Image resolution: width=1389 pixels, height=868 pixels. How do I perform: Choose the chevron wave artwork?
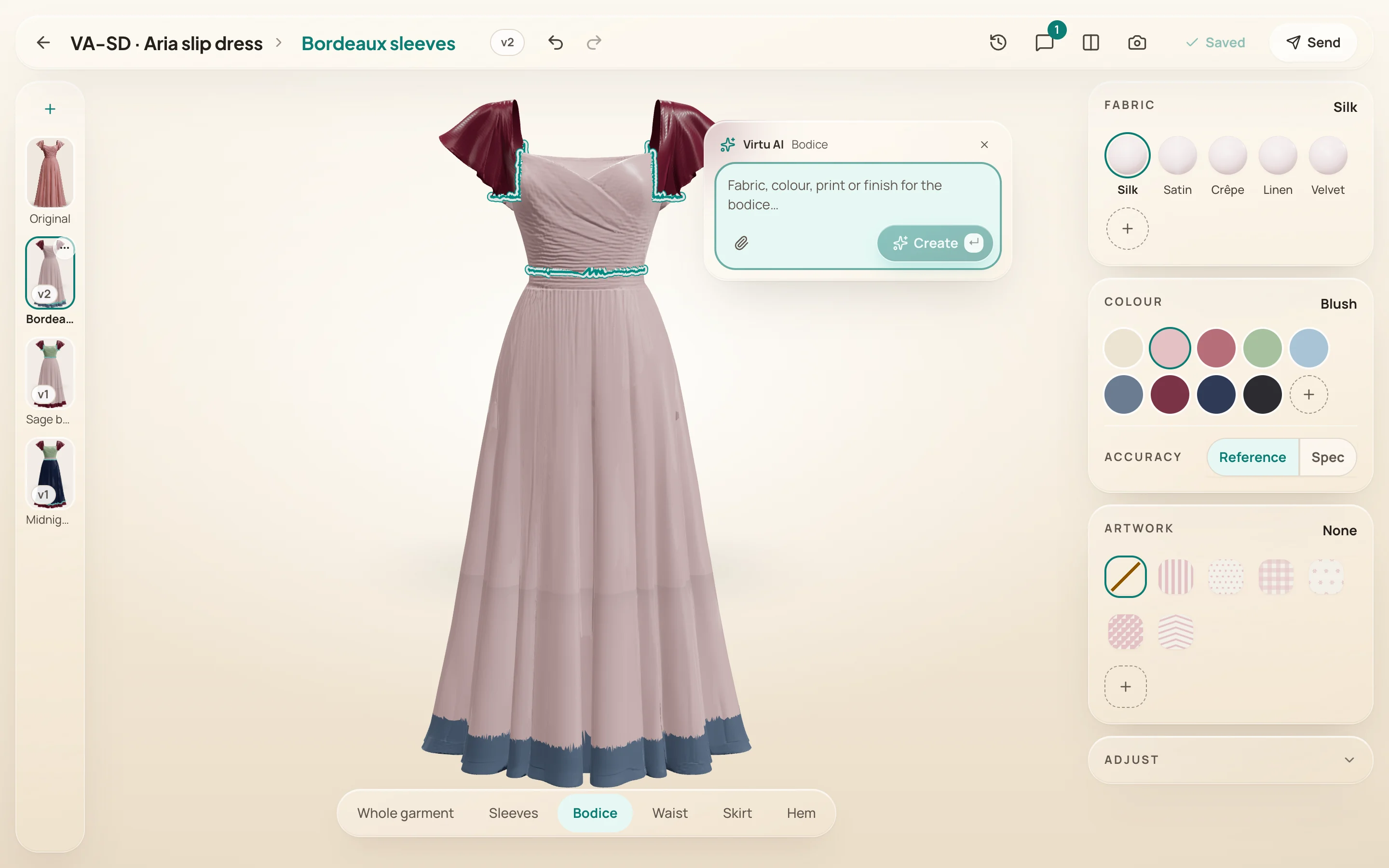1175,632
